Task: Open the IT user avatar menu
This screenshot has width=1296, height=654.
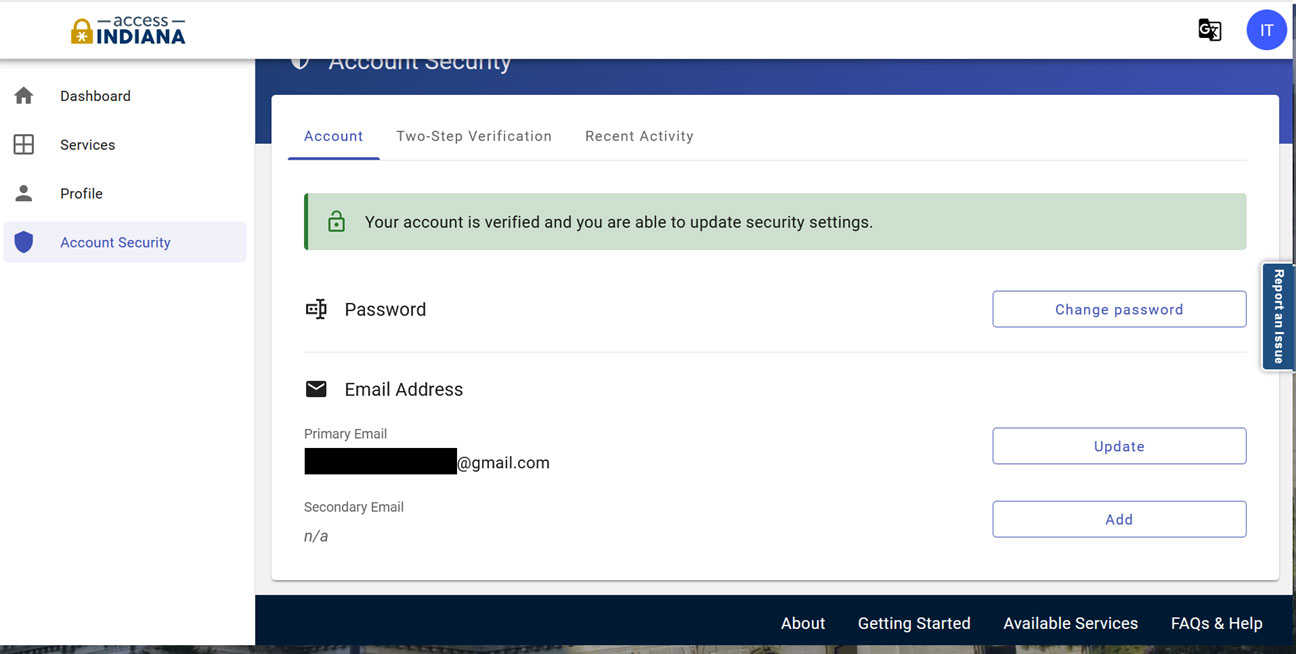Action: pyautogui.click(x=1266, y=30)
